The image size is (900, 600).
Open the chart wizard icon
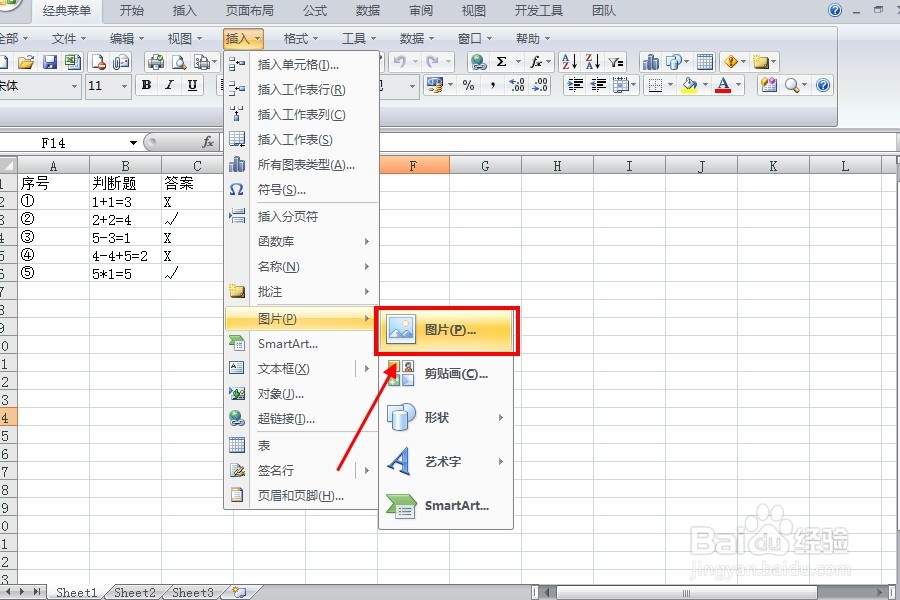point(650,62)
